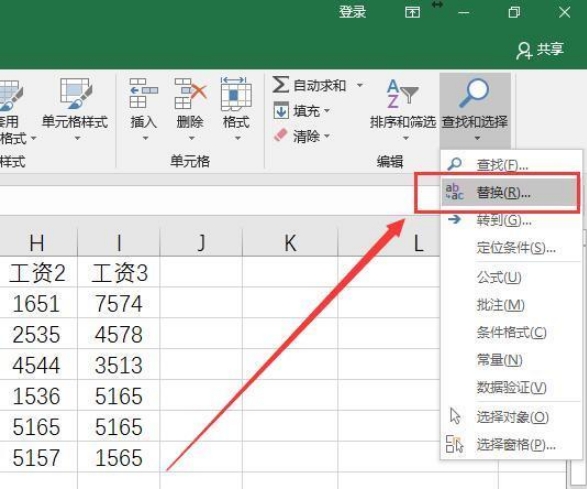Select column J header

[x=201, y=243]
